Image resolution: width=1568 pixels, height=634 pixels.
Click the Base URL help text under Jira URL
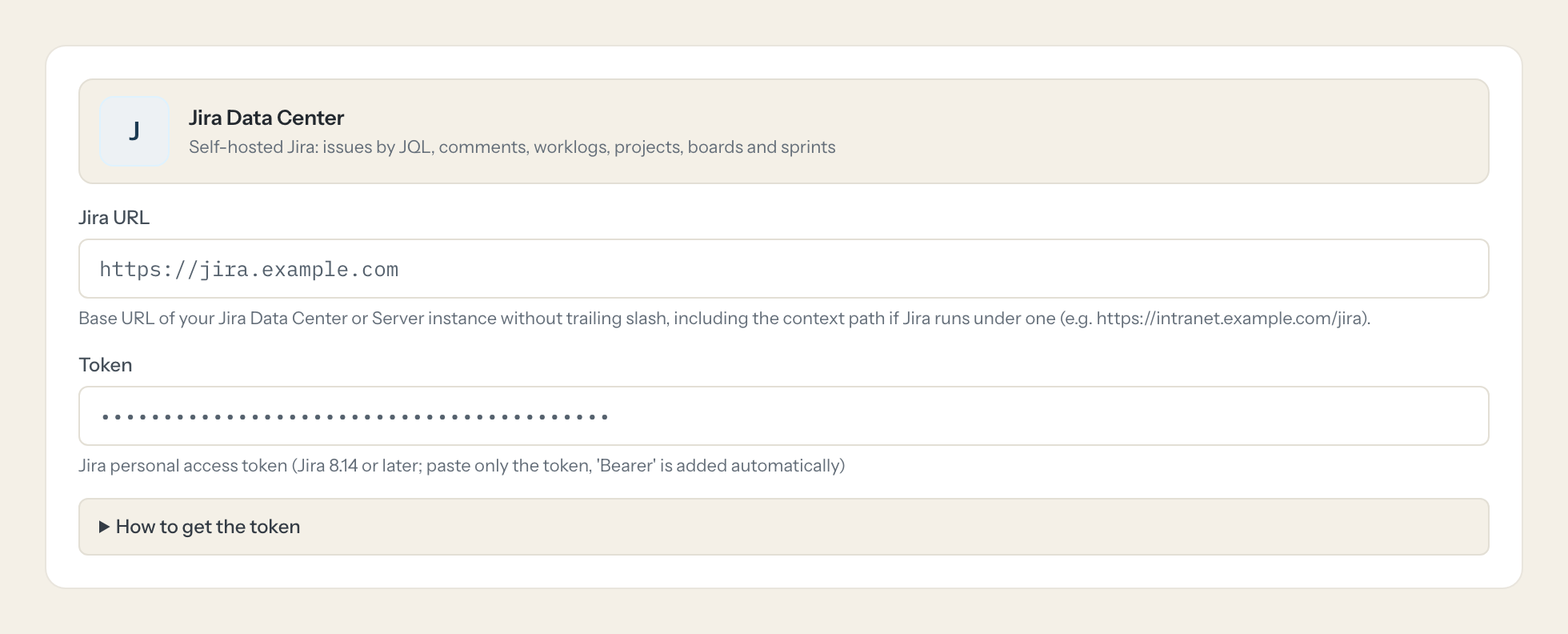click(724, 319)
